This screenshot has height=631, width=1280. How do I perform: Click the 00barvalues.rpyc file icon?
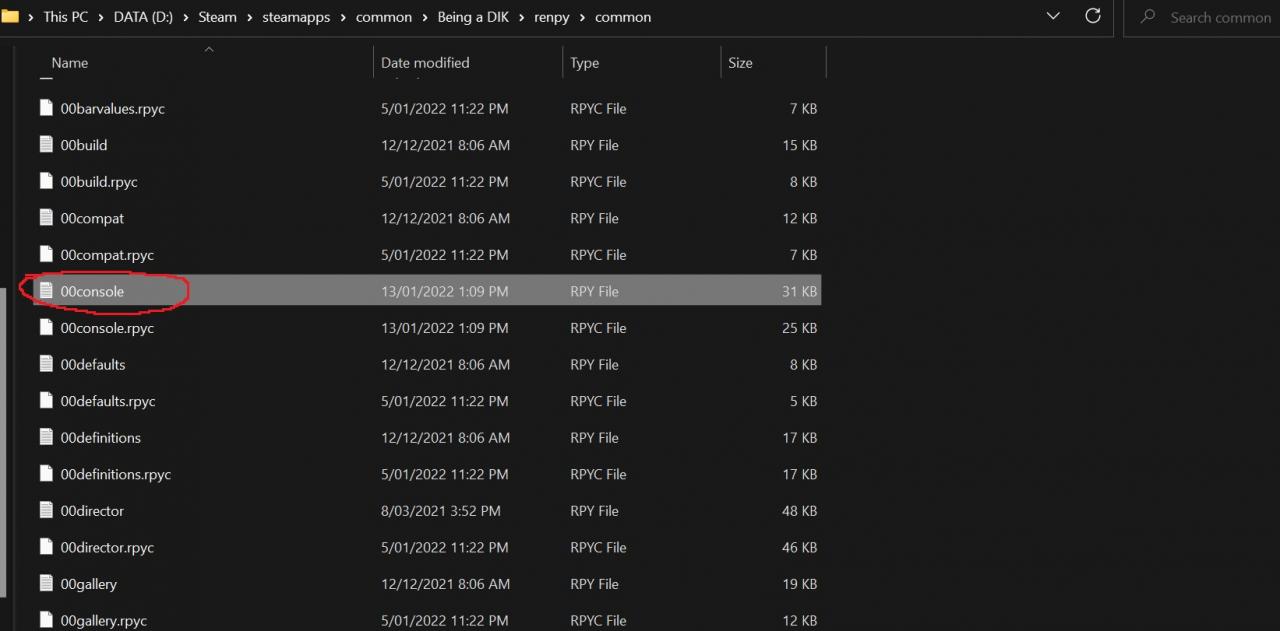46,108
